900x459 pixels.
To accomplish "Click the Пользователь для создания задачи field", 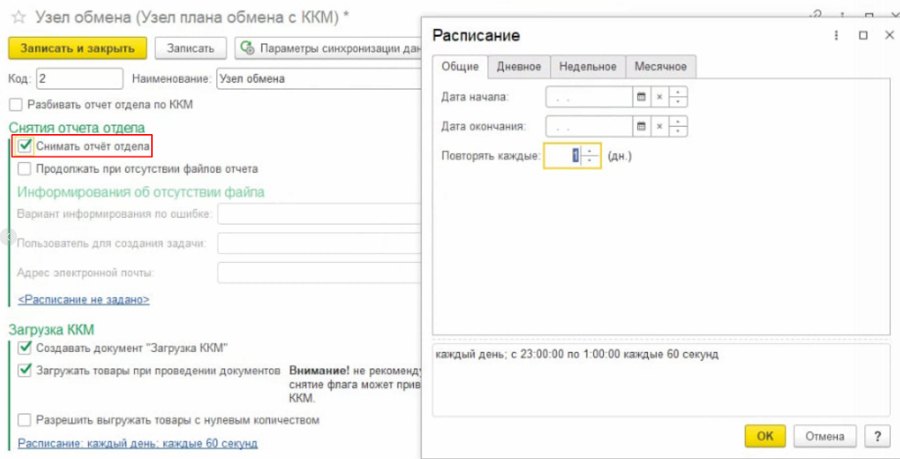I will (x=320, y=243).
